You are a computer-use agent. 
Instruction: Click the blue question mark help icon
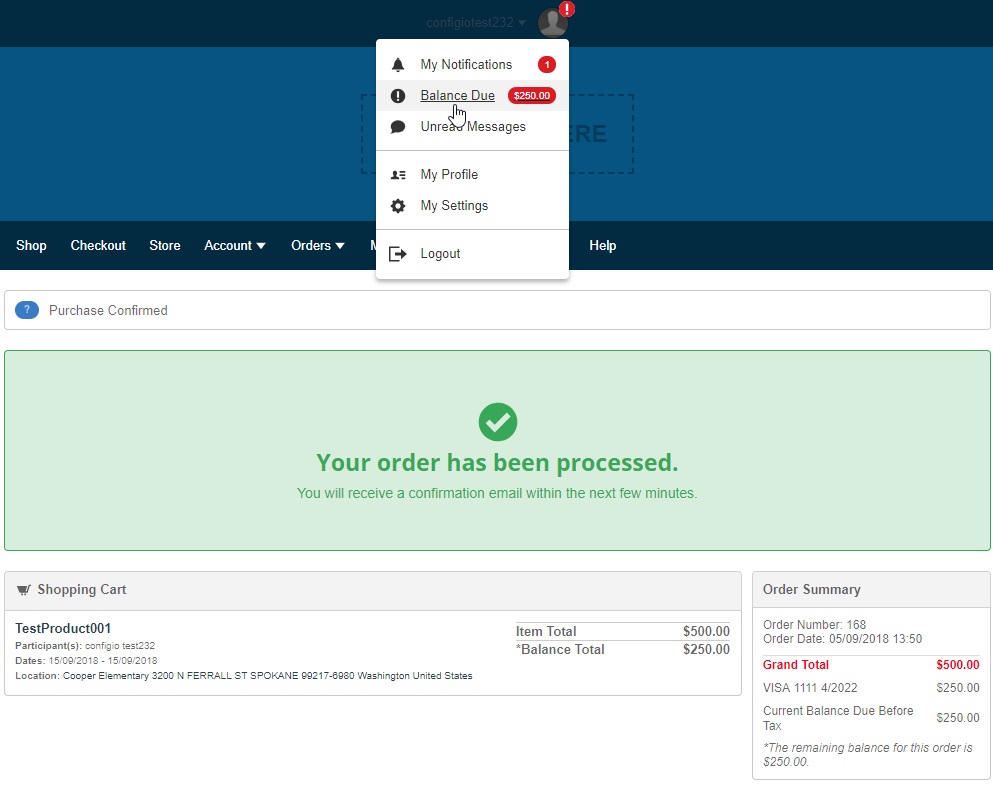coord(27,310)
